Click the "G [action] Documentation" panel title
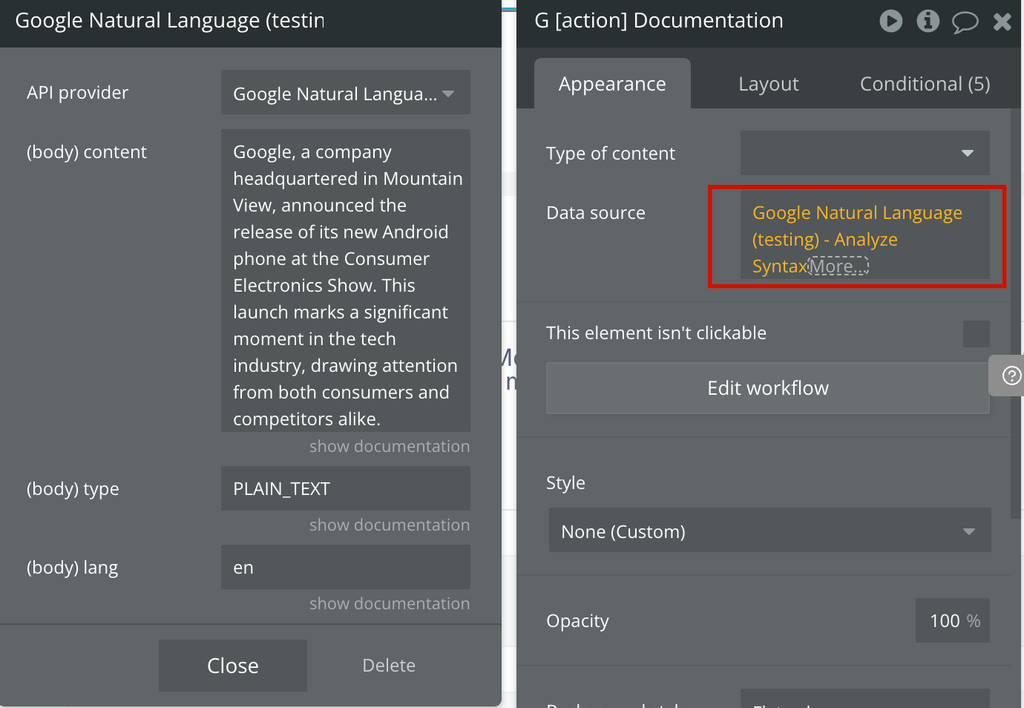Viewport: 1024px width, 708px height. 659,21
